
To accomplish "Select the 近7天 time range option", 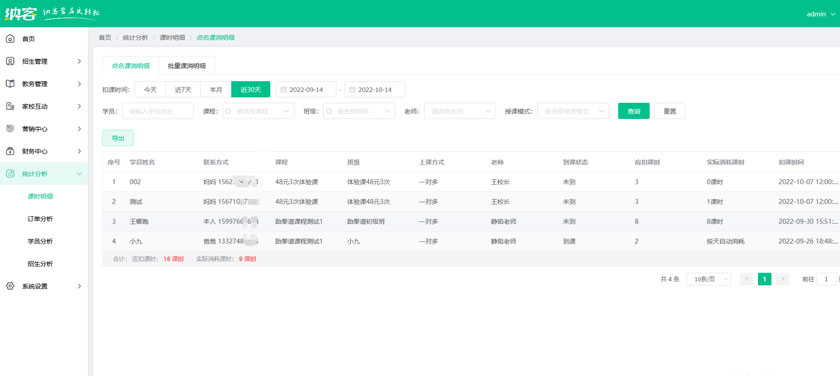I will 183,90.
